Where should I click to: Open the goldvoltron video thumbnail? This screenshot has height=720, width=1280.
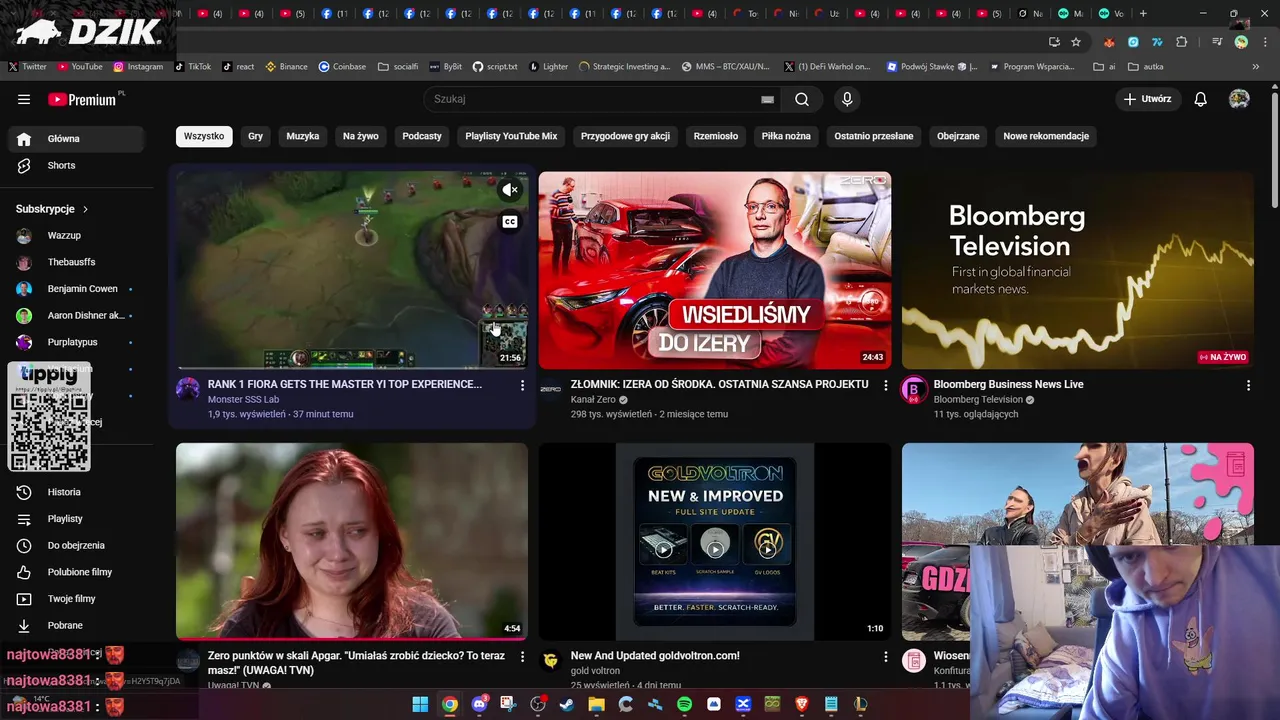(x=715, y=541)
